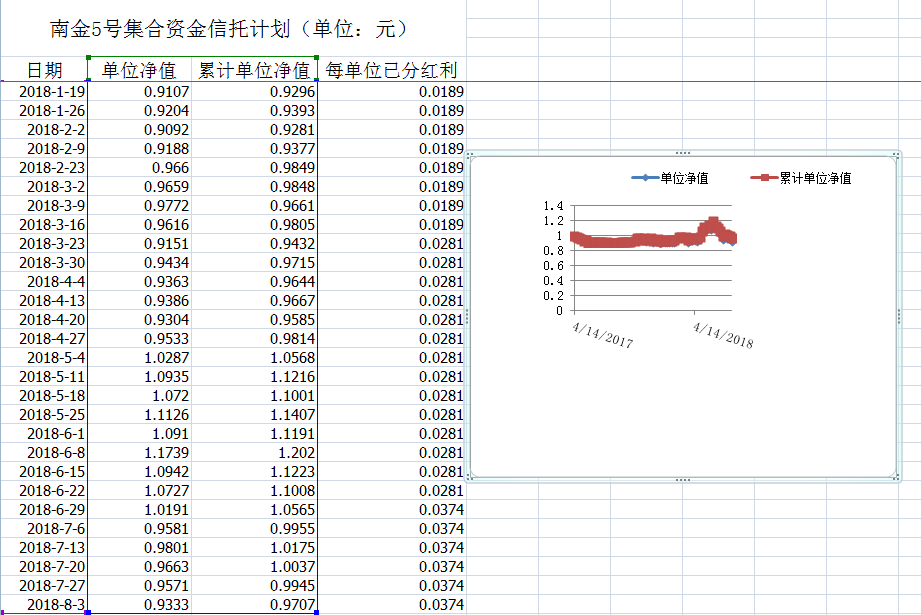Select cumulative value cell 0.9849
921x615 pixels.
point(254,167)
